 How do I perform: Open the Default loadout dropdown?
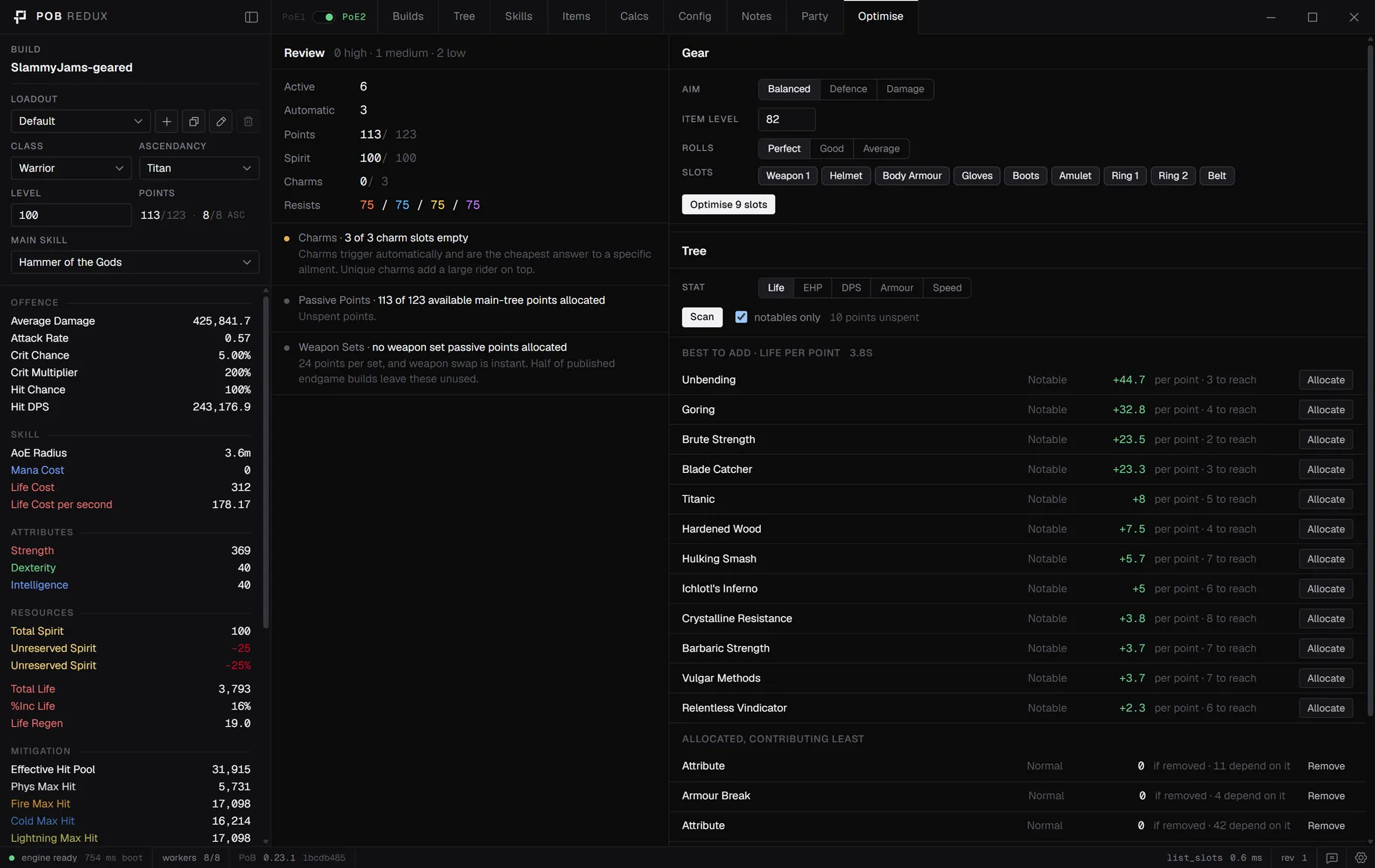tap(81, 121)
